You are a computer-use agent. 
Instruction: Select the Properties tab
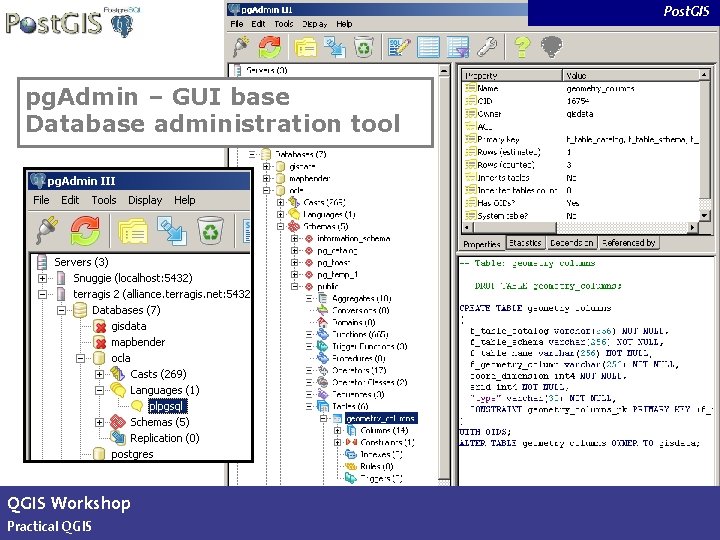pos(482,244)
